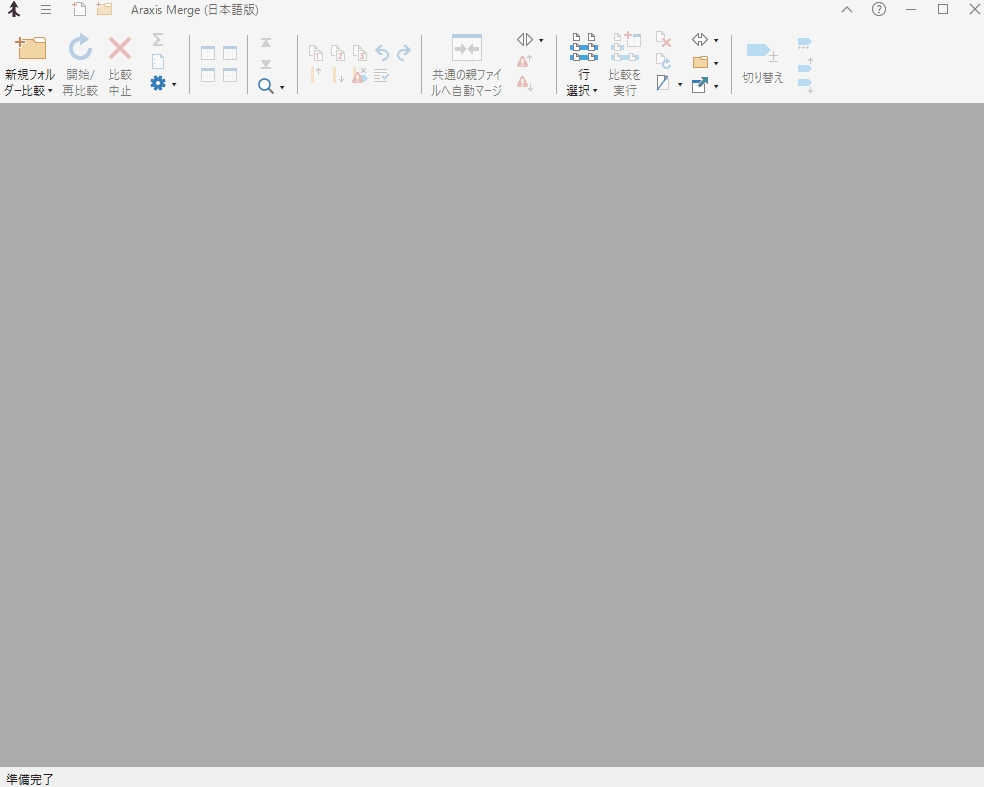
Task: Open the dropdown arrow beside the magnifier
Action: (282, 87)
